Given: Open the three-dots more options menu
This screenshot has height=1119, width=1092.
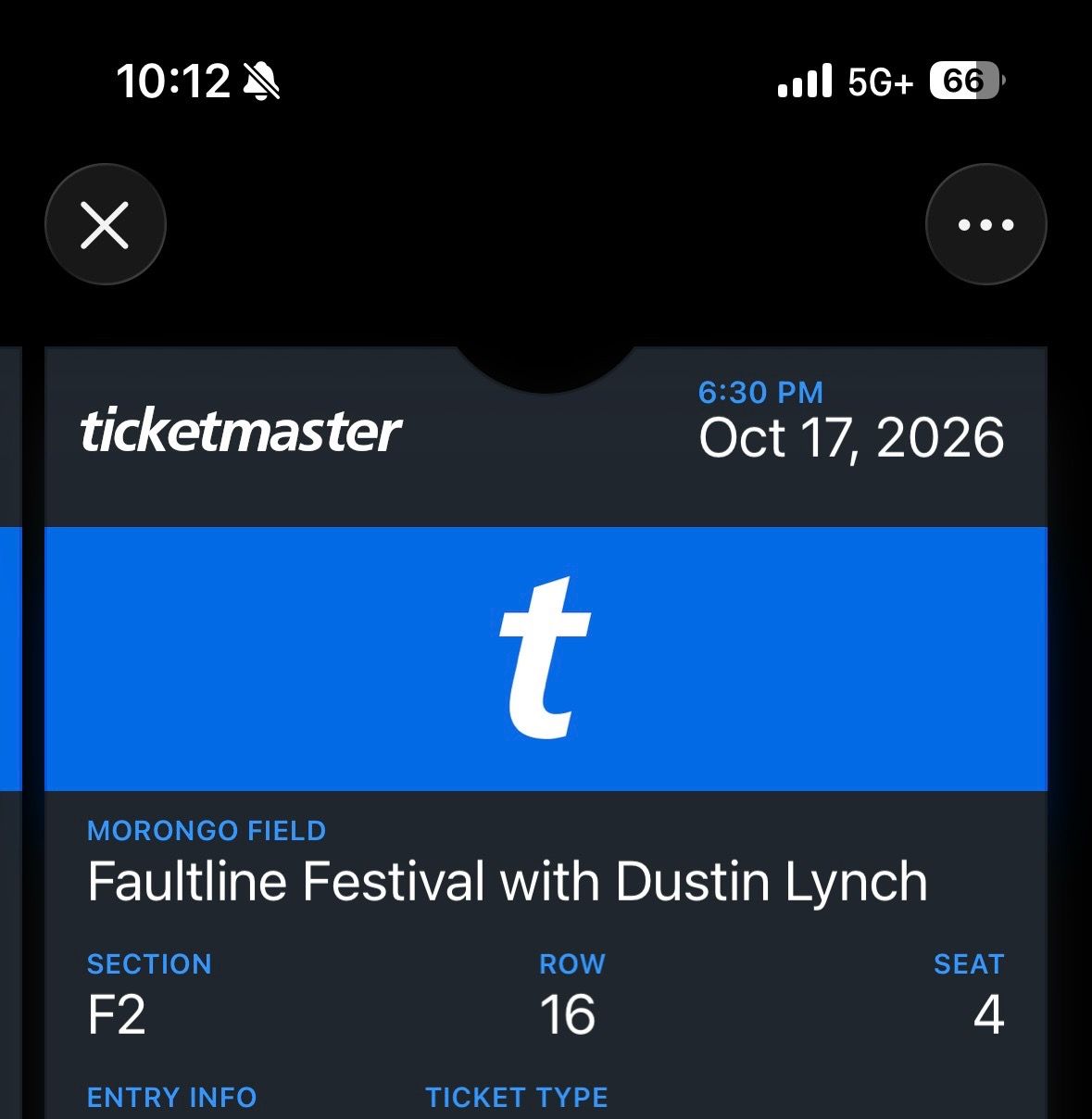Looking at the screenshot, I should coord(985,225).
